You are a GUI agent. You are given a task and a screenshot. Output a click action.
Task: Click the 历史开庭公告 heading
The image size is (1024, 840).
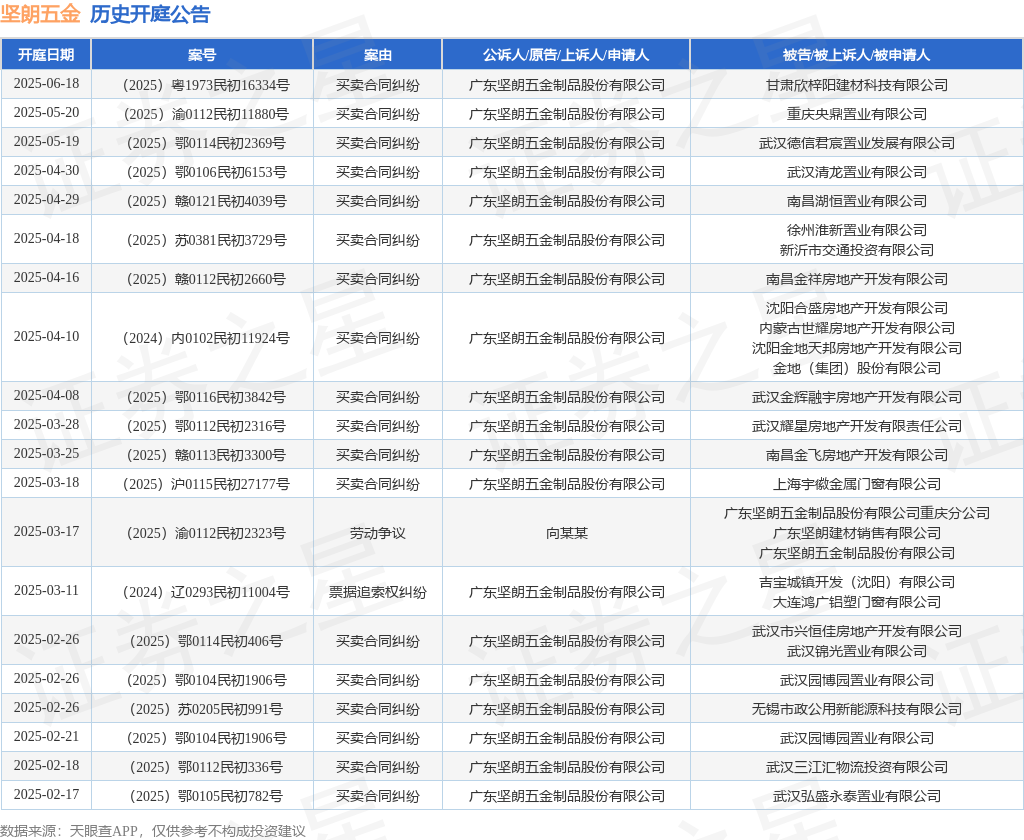click(x=150, y=14)
